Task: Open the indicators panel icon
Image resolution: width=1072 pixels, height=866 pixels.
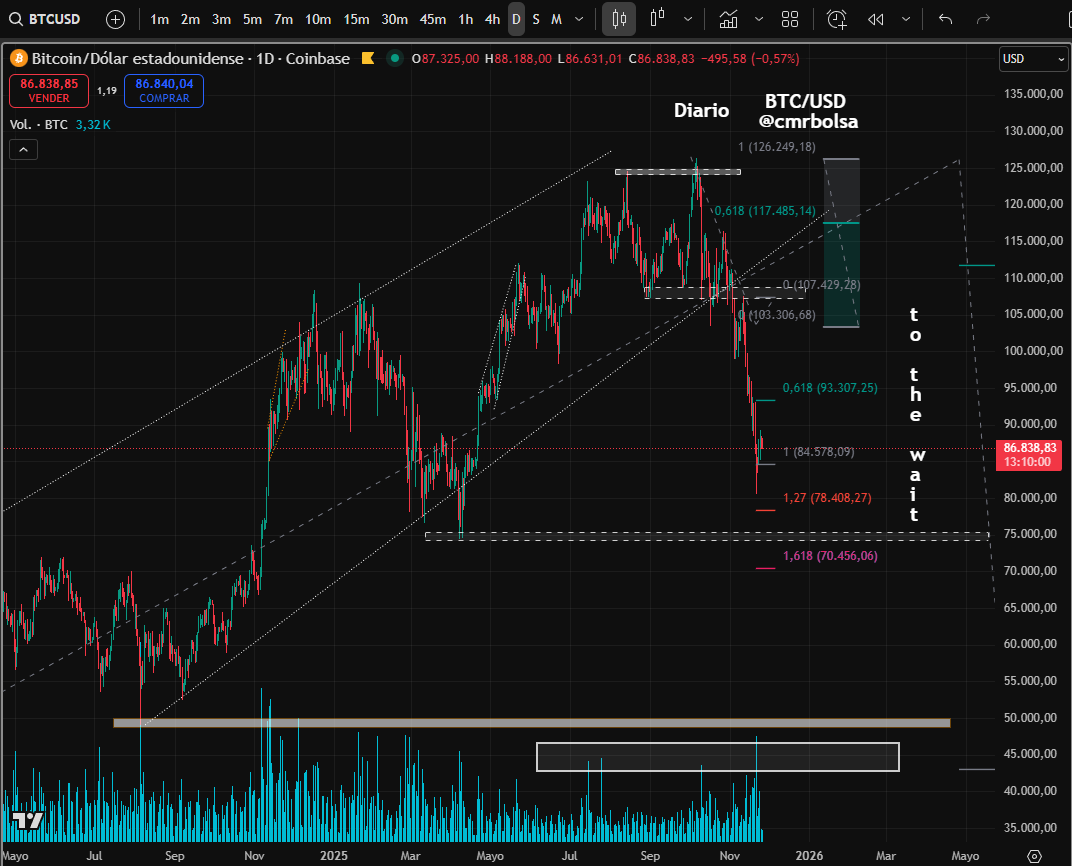Action: pos(729,19)
